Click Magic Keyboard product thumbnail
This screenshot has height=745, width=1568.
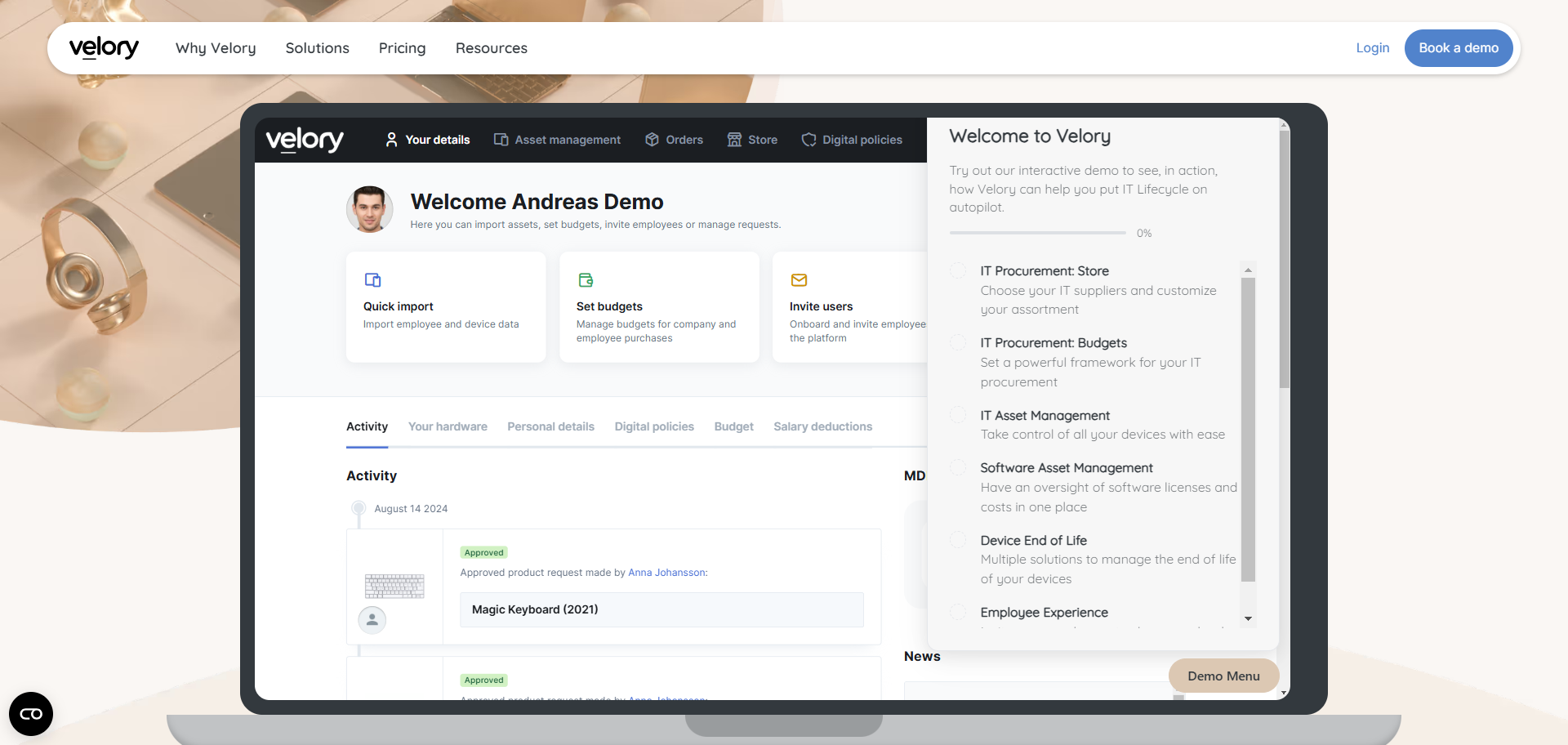pos(394,586)
